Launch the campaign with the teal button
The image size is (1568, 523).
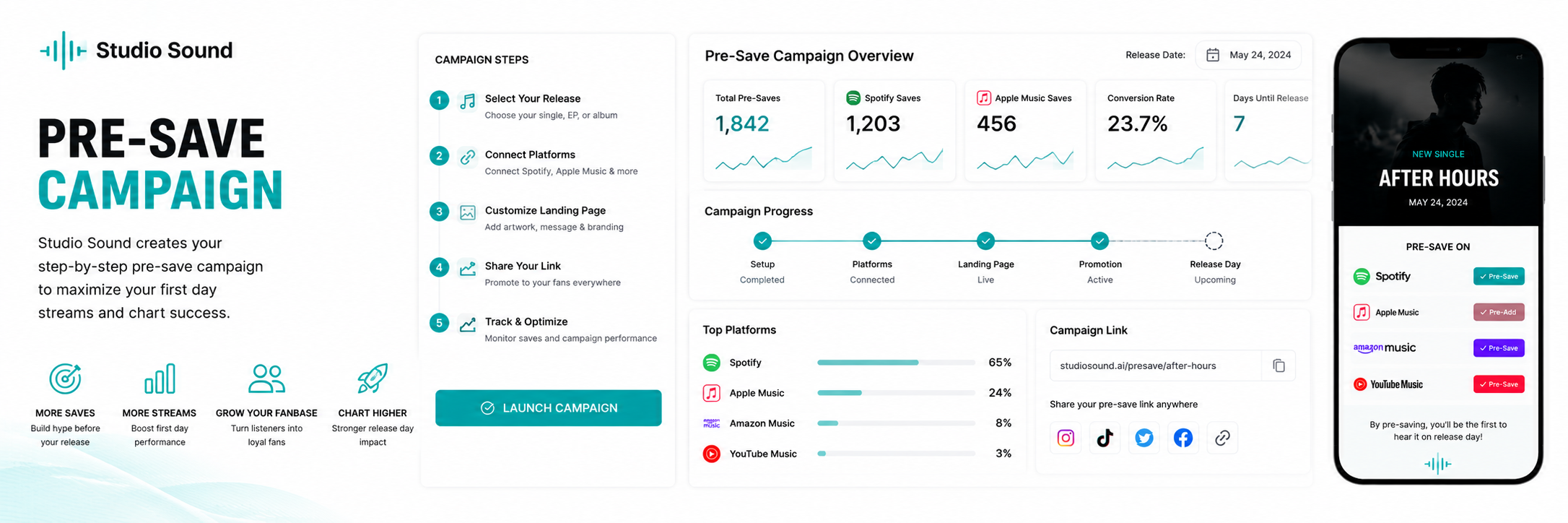[548, 408]
